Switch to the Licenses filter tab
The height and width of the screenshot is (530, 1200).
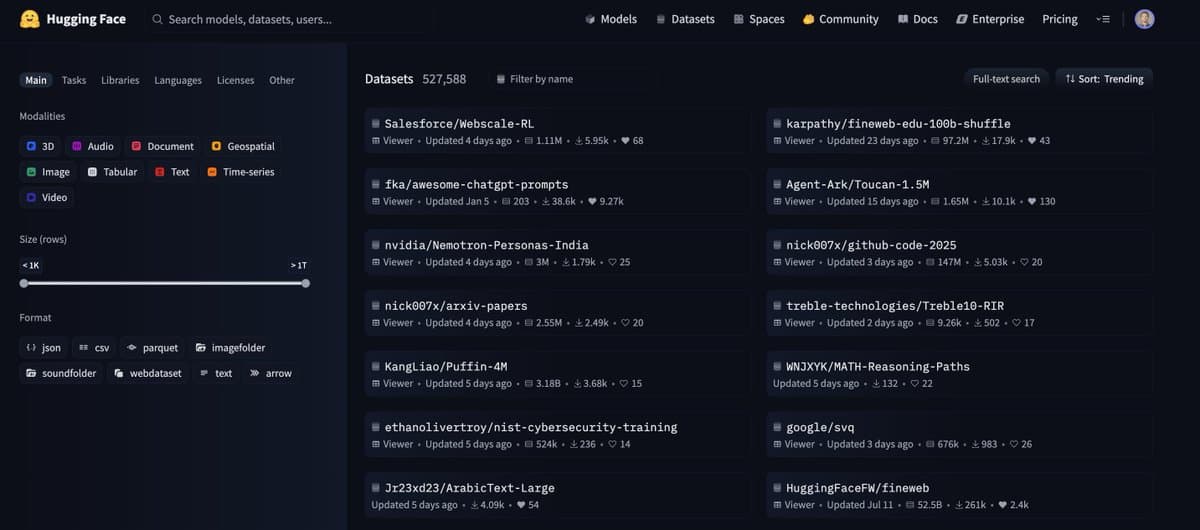pos(235,80)
